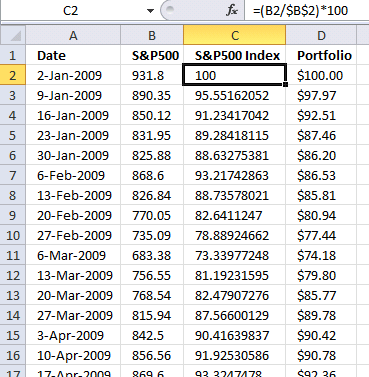Open the Name Box dropdown arrow
Image resolution: width=369 pixels, height=377 pixels.
point(150,11)
